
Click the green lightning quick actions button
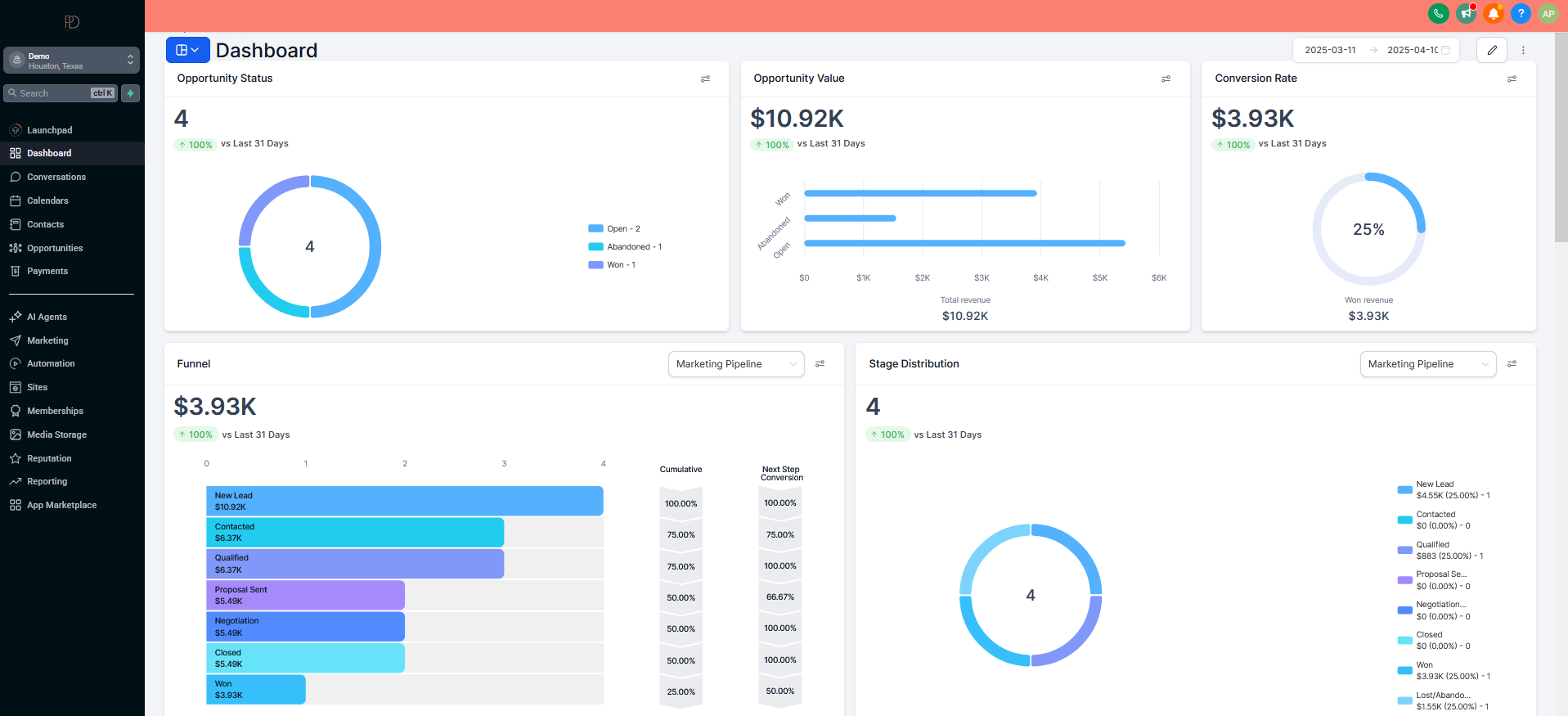(x=130, y=93)
